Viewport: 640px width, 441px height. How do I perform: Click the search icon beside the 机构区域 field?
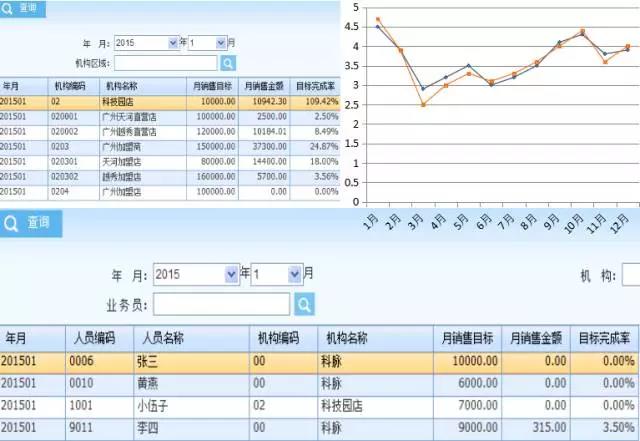[228, 63]
